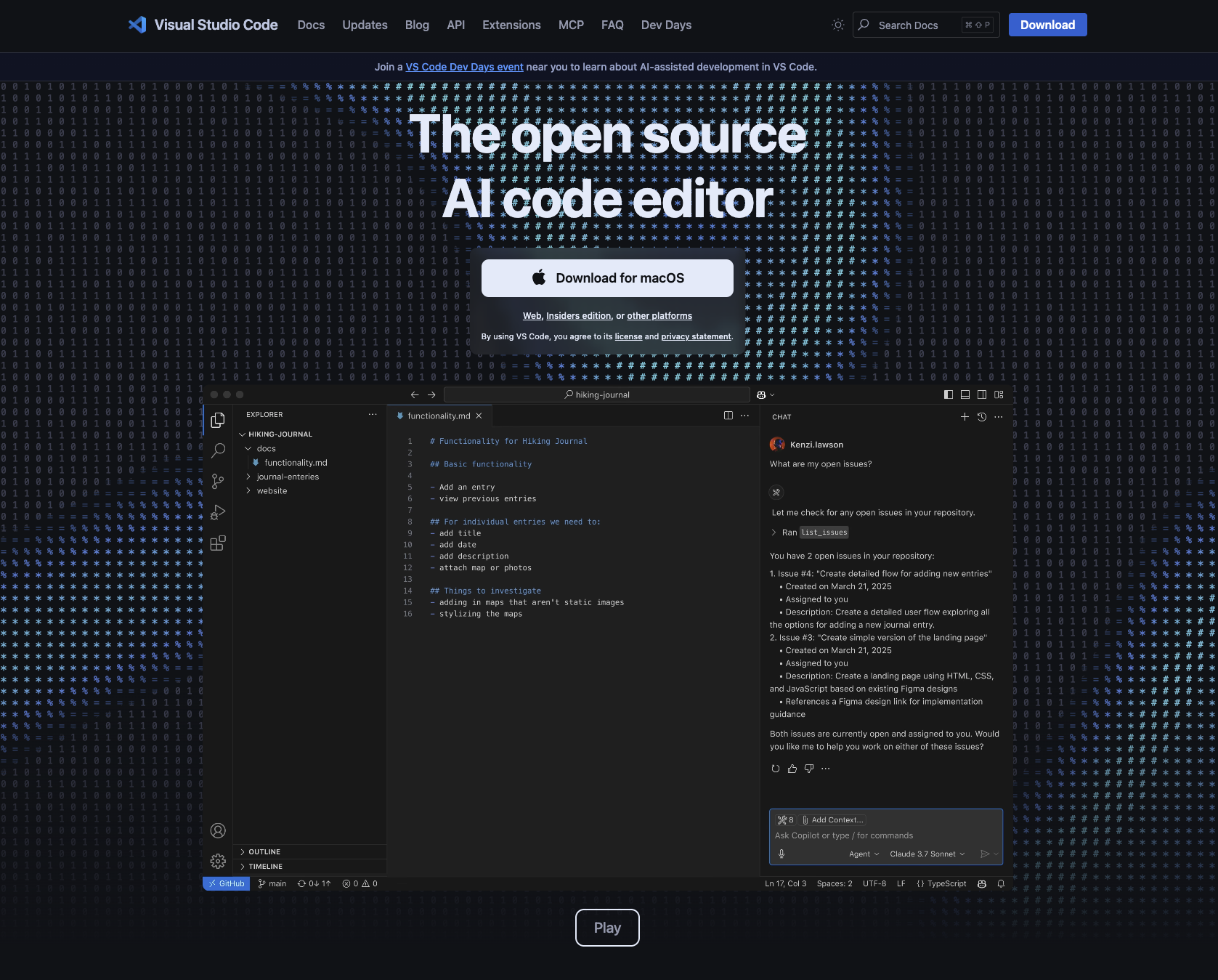Image resolution: width=1218 pixels, height=980 pixels.
Task: Open the privacy statement link
Action: tap(696, 336)
